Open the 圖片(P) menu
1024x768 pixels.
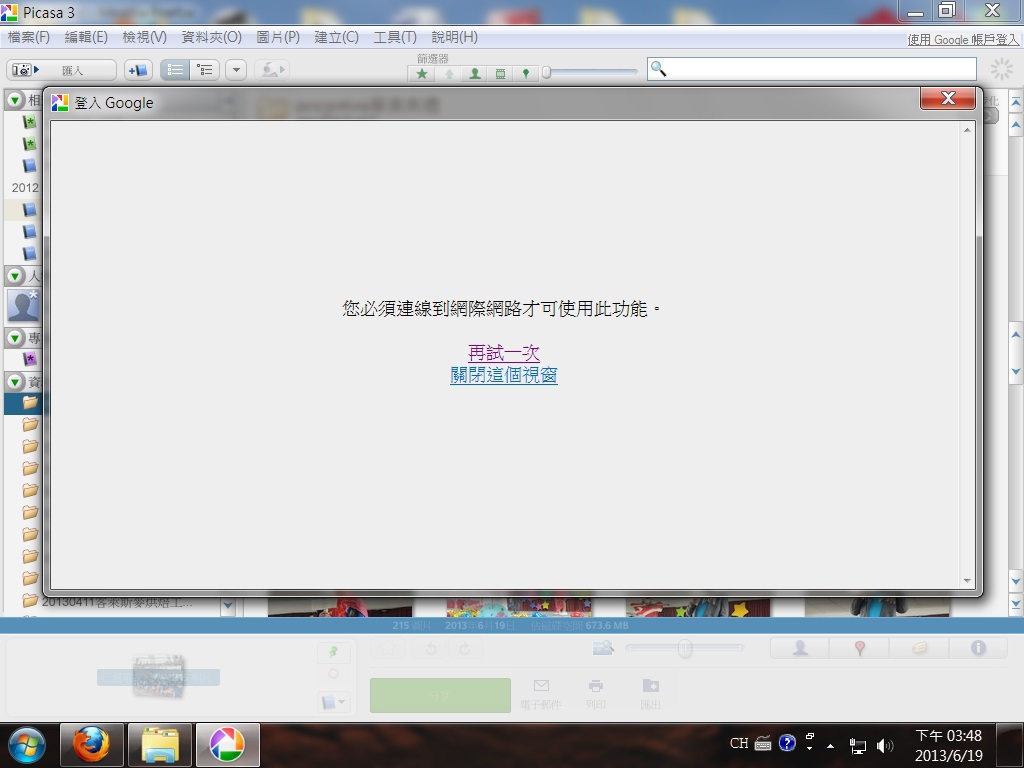pyautogui.click(x=278, y=37)
